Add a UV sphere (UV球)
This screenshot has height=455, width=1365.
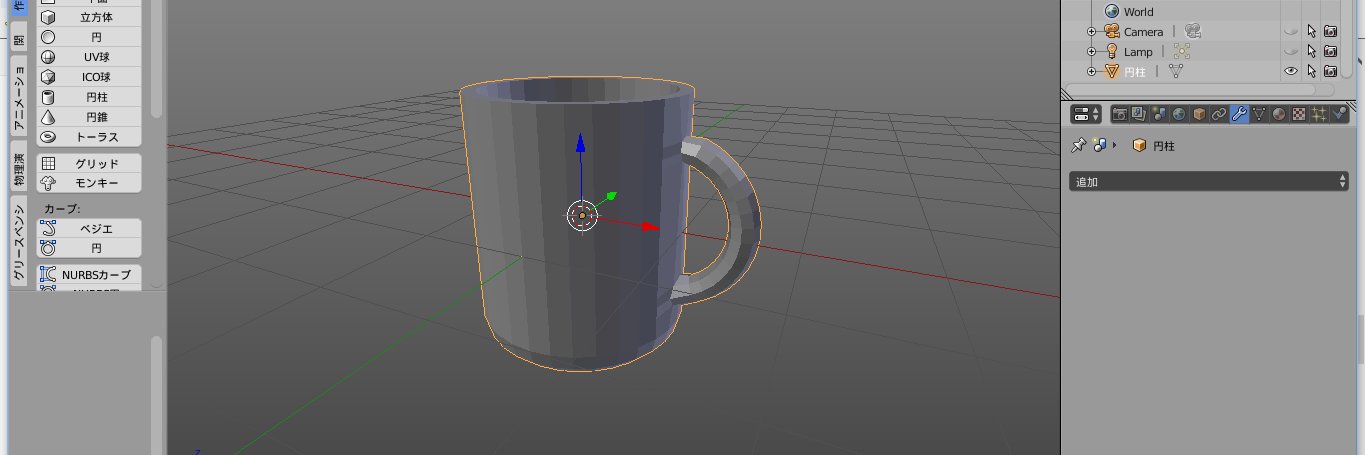89,57
